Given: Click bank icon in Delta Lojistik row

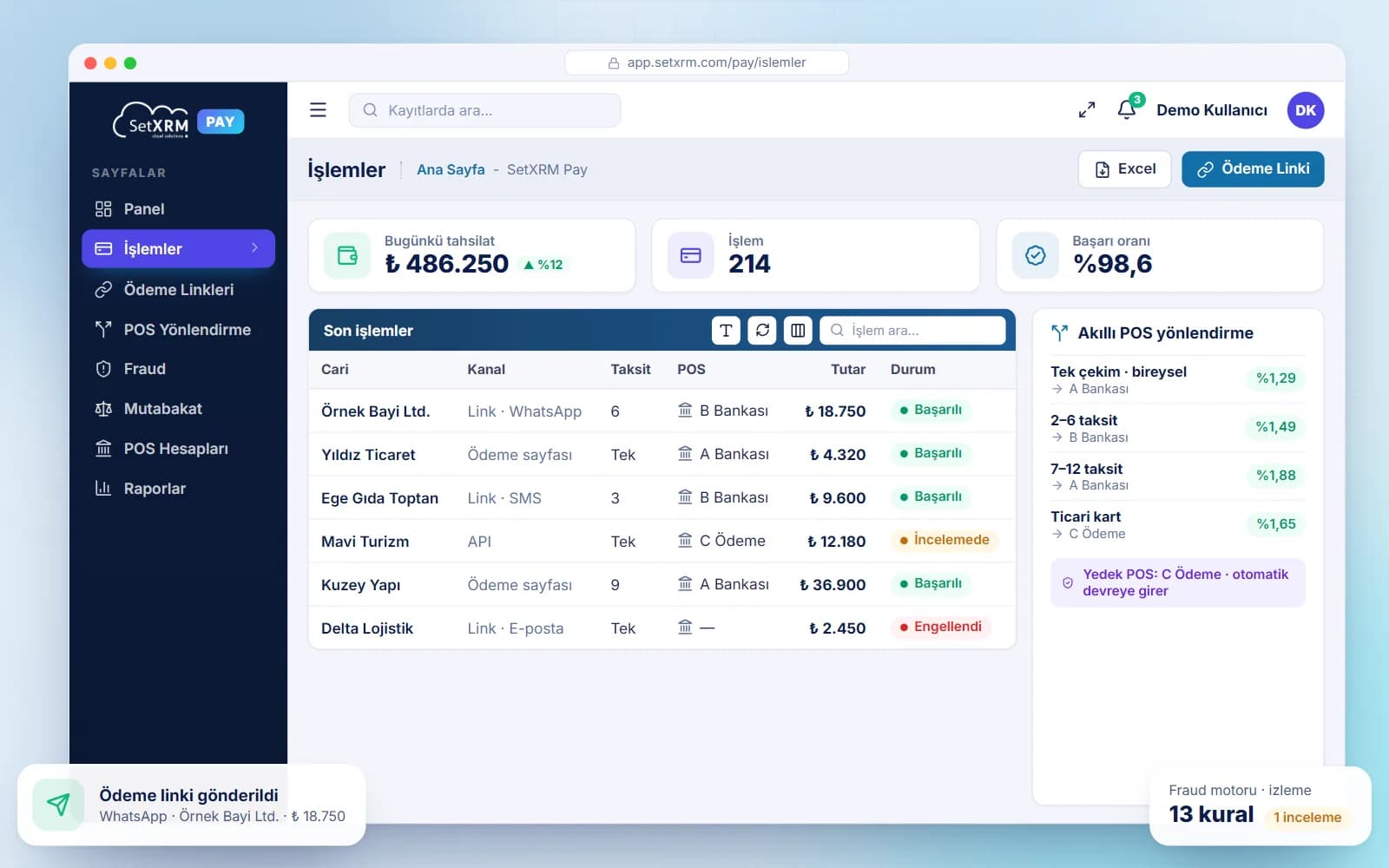Looking at the screenshot, I should (x=685, y=628).
